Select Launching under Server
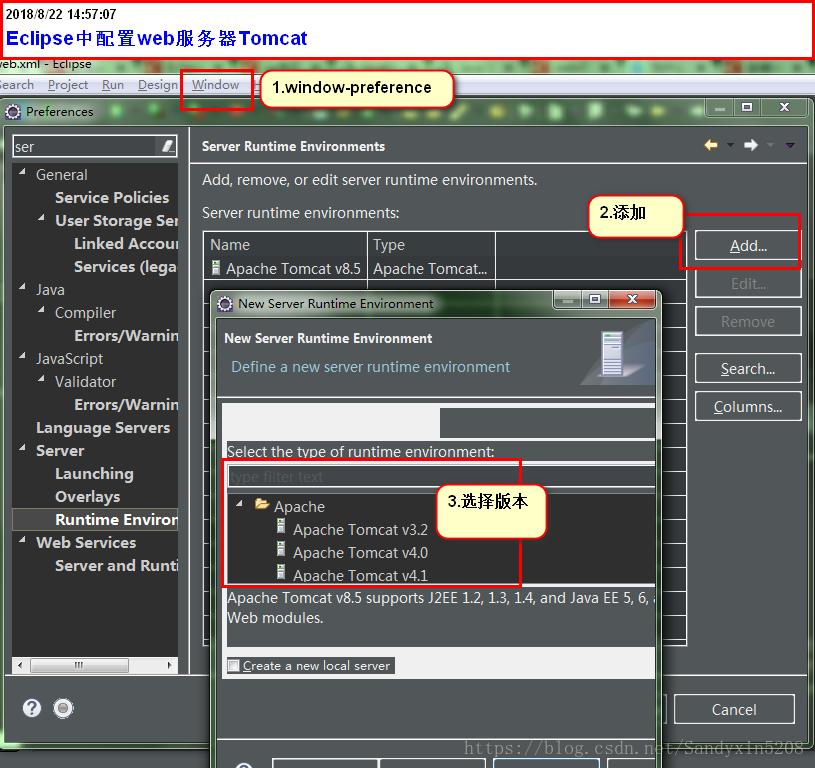This screenshot has width=815, height=768. (x=94, y=473)
